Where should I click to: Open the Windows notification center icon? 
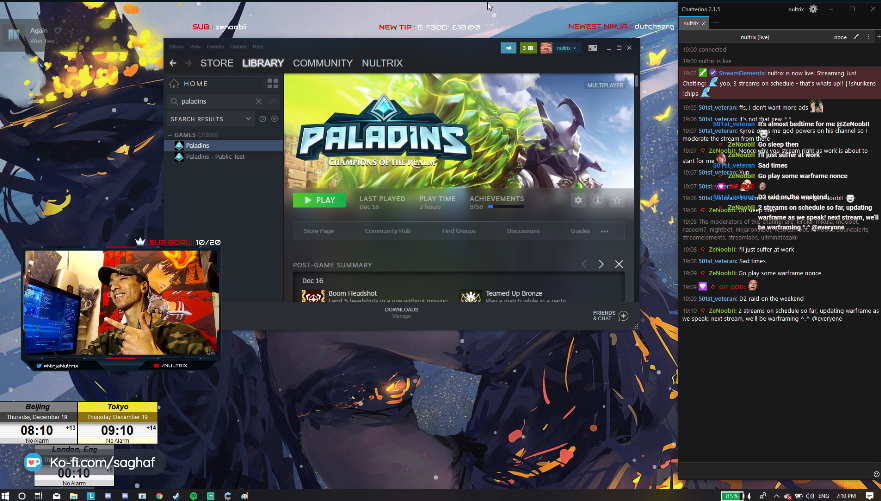click(x=870, y=496)
